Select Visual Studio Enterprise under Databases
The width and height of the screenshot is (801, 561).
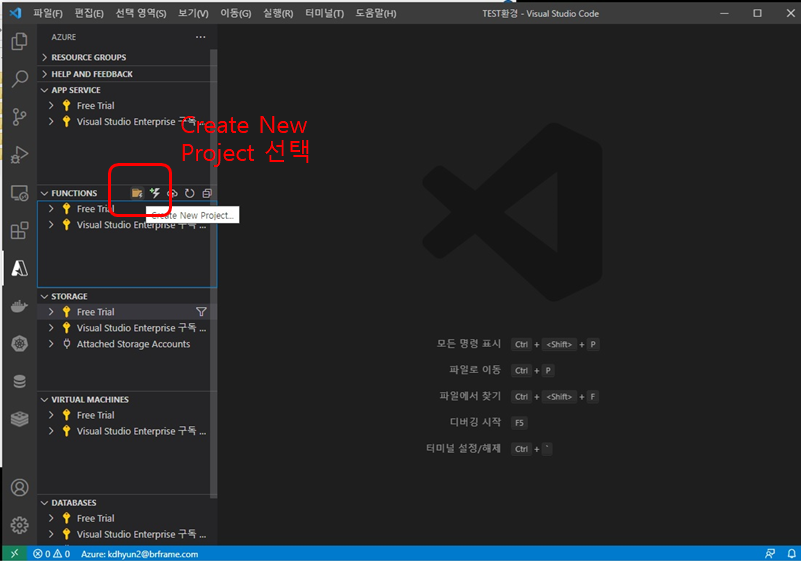coord(127,534)
